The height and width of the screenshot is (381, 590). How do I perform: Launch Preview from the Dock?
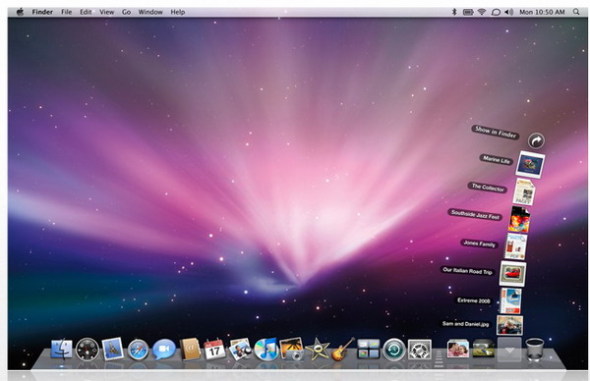[240, 349]
